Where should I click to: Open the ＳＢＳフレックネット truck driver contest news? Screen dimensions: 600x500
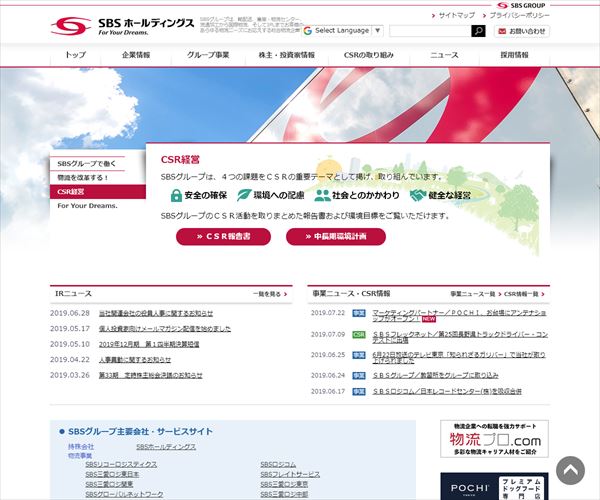point(460,337)
